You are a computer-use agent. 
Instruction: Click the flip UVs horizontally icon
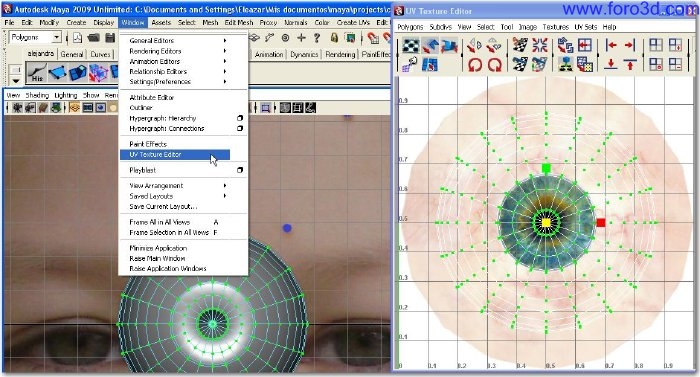(x=475, y=45)
